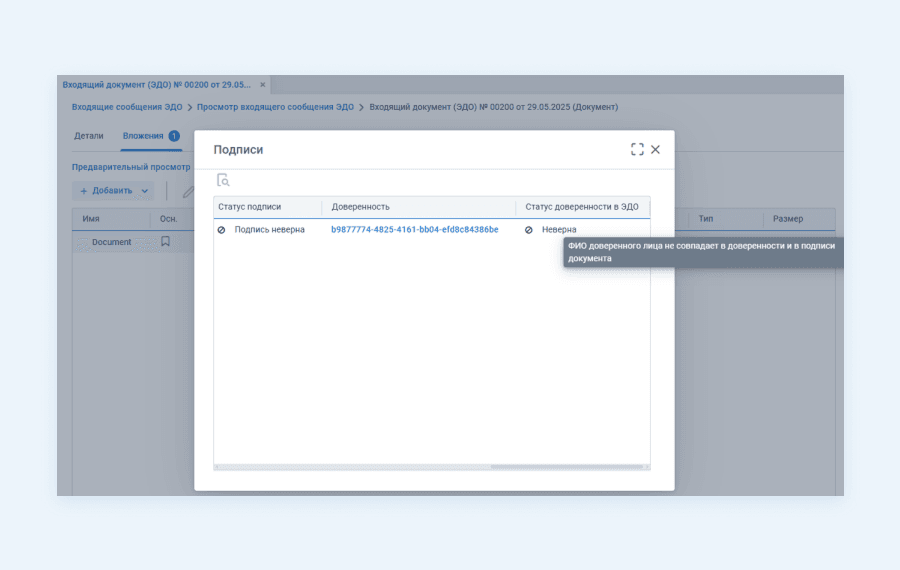Open the Добавить dropdown arrow
Image resolution: width=900 pixels, height=570 pixels.
[x=145, y=191]
